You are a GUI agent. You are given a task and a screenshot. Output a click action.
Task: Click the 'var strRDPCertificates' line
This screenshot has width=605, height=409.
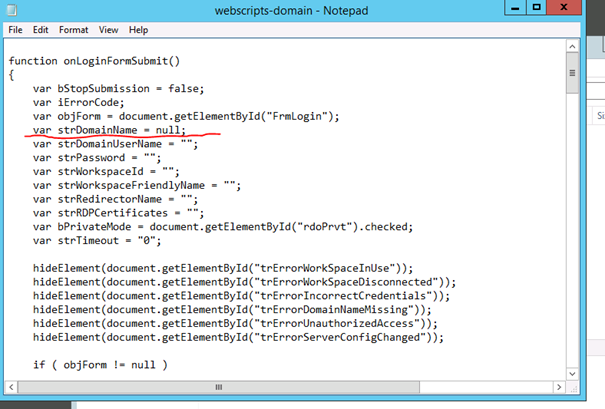118,213
